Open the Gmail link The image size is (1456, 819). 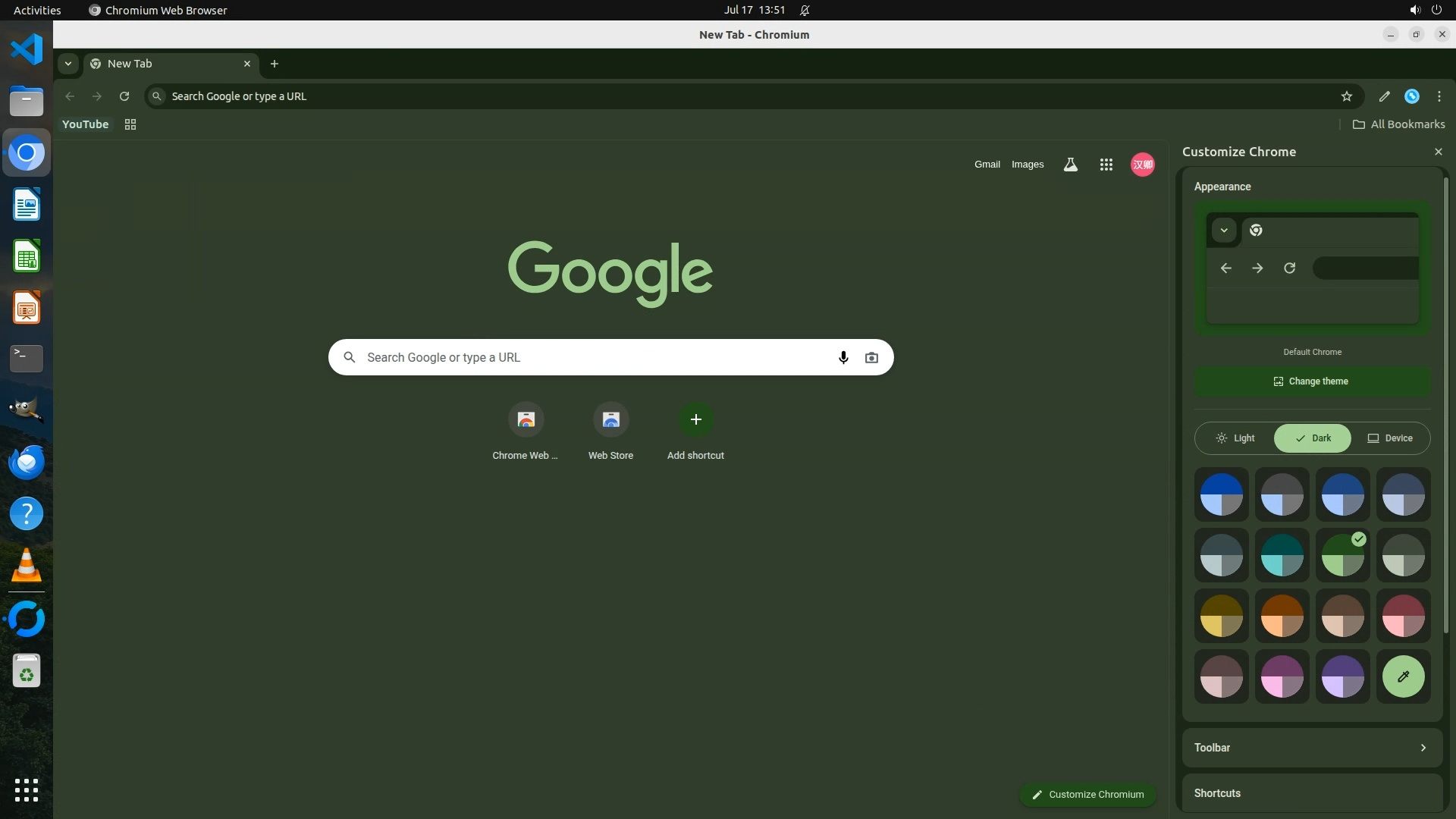coord(987,165)
